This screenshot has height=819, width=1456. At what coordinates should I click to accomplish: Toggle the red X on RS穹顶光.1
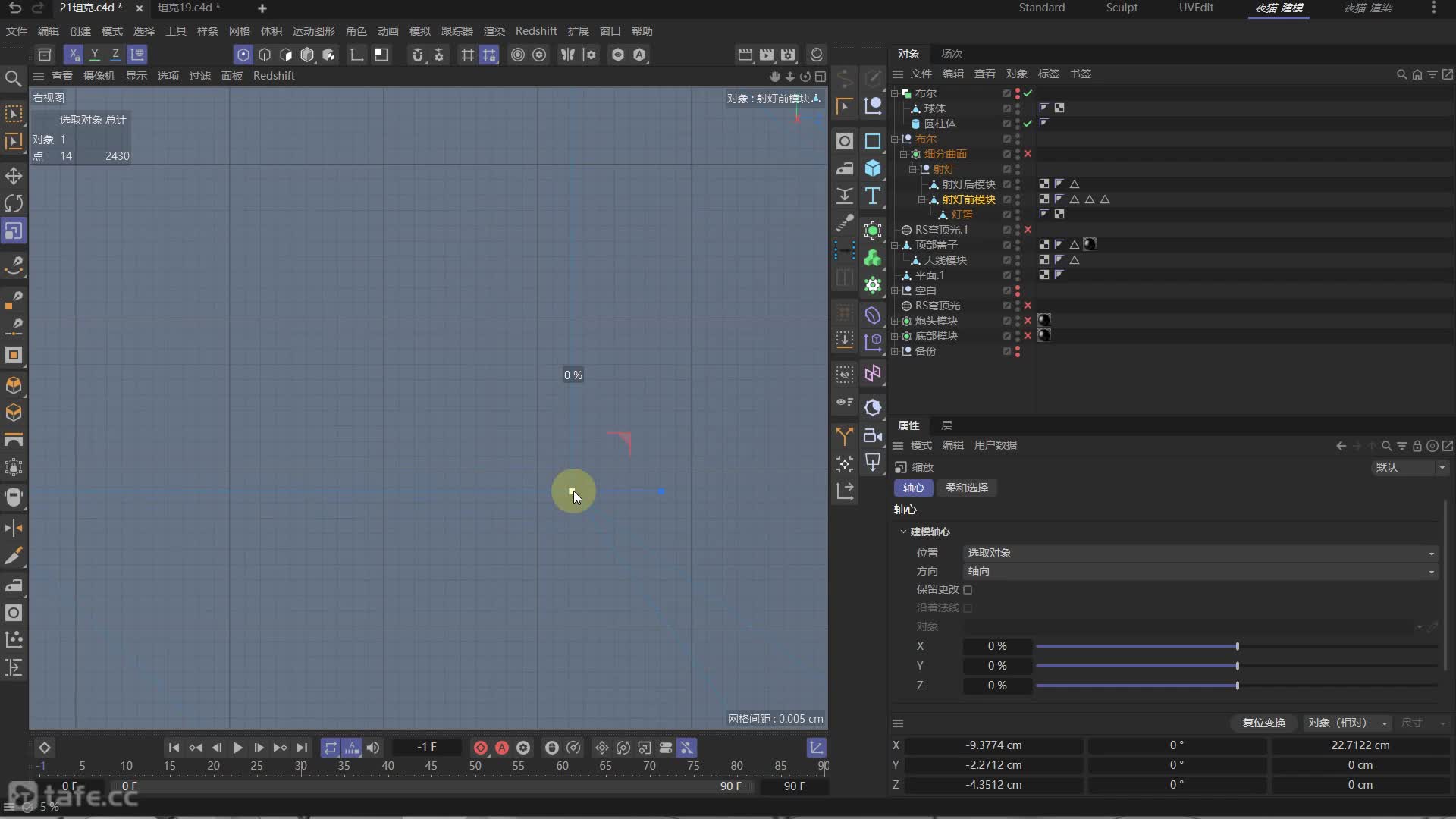[1028, 230]
